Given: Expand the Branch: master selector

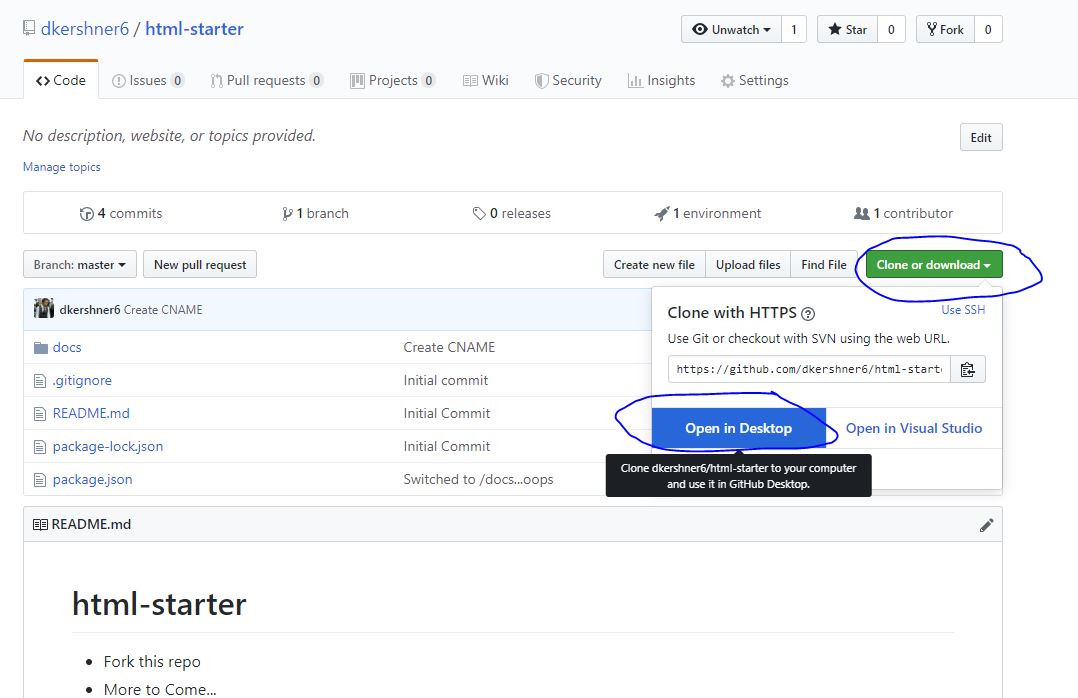Looking at the screenshot, I should click(x=80, y=264).
